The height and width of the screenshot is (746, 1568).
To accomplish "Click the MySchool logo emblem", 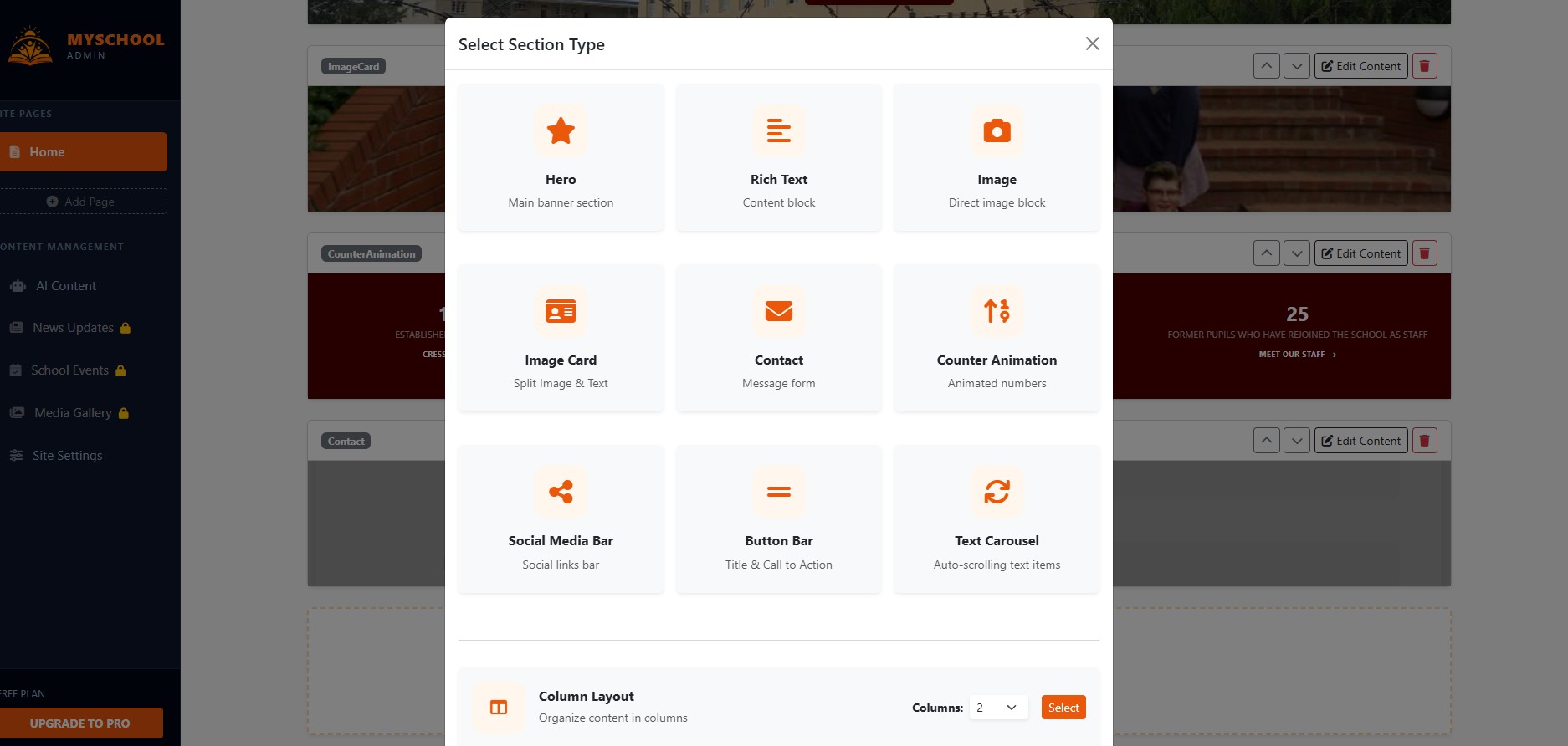I will 30,46.
